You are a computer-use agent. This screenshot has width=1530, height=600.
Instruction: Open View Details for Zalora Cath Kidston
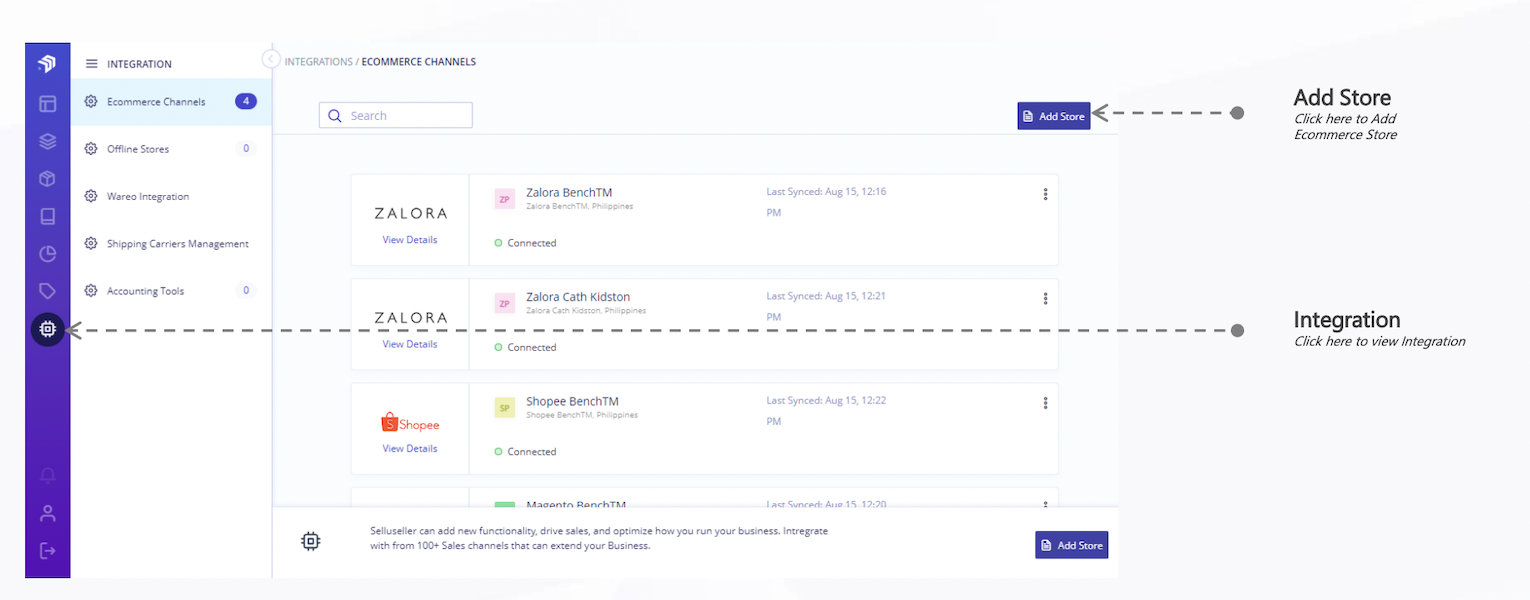410,344
